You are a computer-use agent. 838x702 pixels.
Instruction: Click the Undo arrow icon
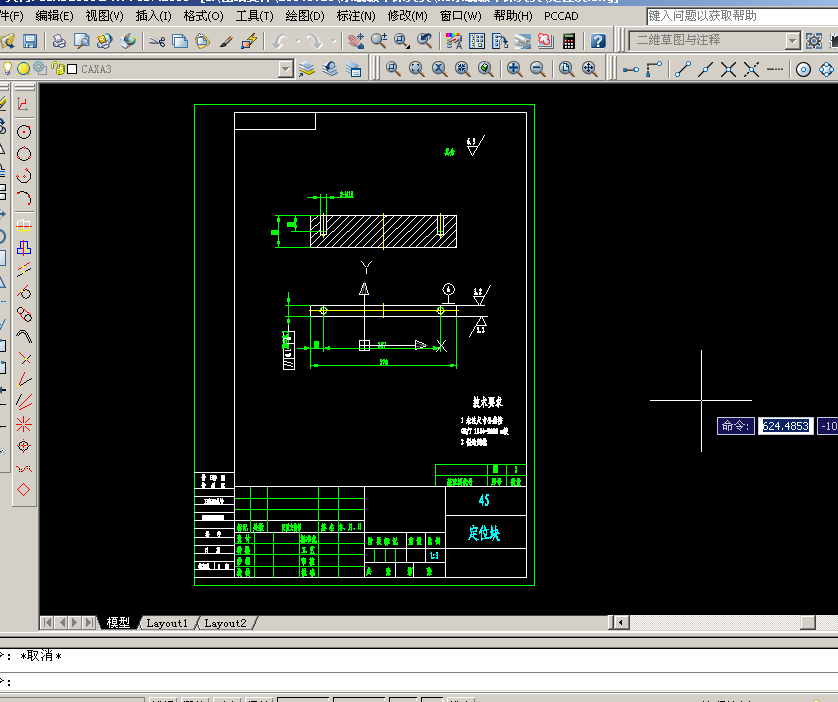(x=280, y=41)
